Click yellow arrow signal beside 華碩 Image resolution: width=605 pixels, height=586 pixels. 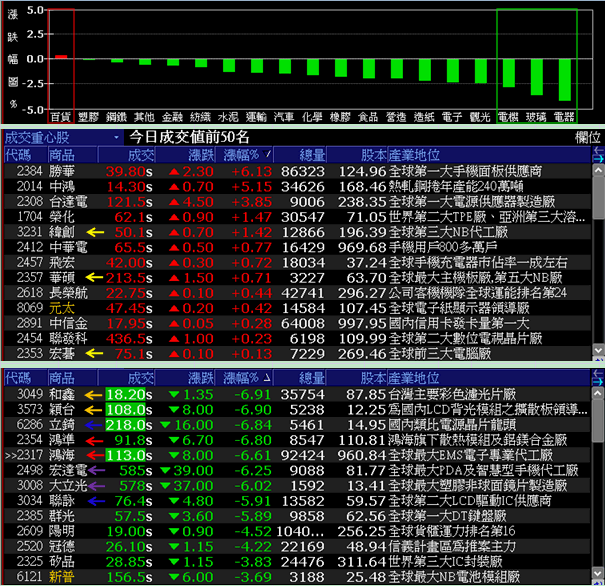pos(94,277)
